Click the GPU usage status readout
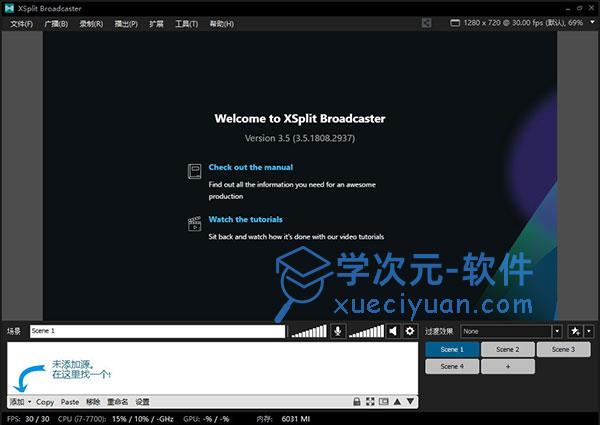This screenshot has height=425, width=600. [206, 419]
